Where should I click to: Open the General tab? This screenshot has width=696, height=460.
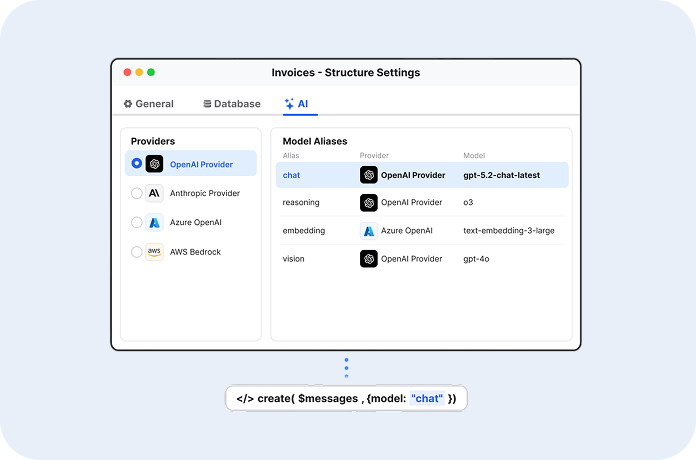click(x=149, y=104)
